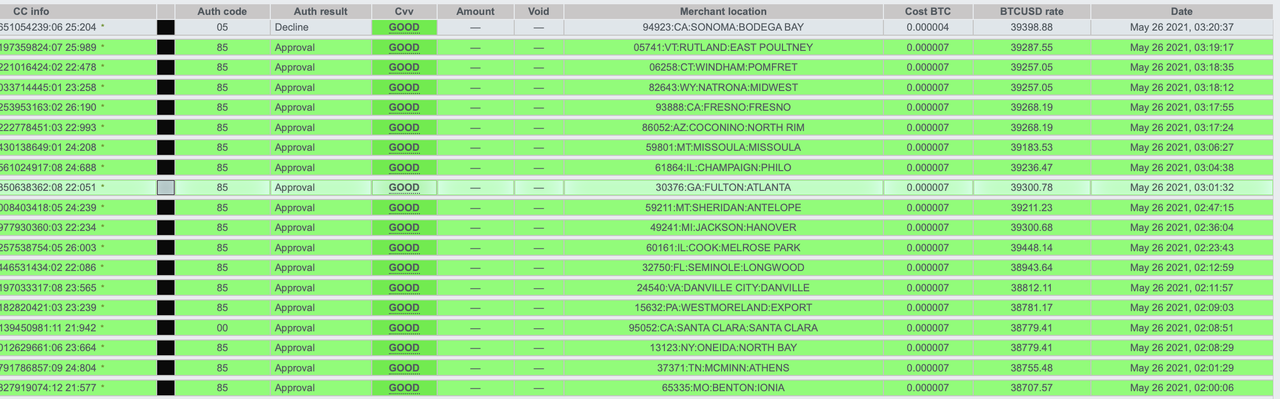The width and height of the screenshot is (1280, 399).
Task: Select merchant location 59801:MT:MISSOULA:MISSOULA
Action: coord(723,147)
